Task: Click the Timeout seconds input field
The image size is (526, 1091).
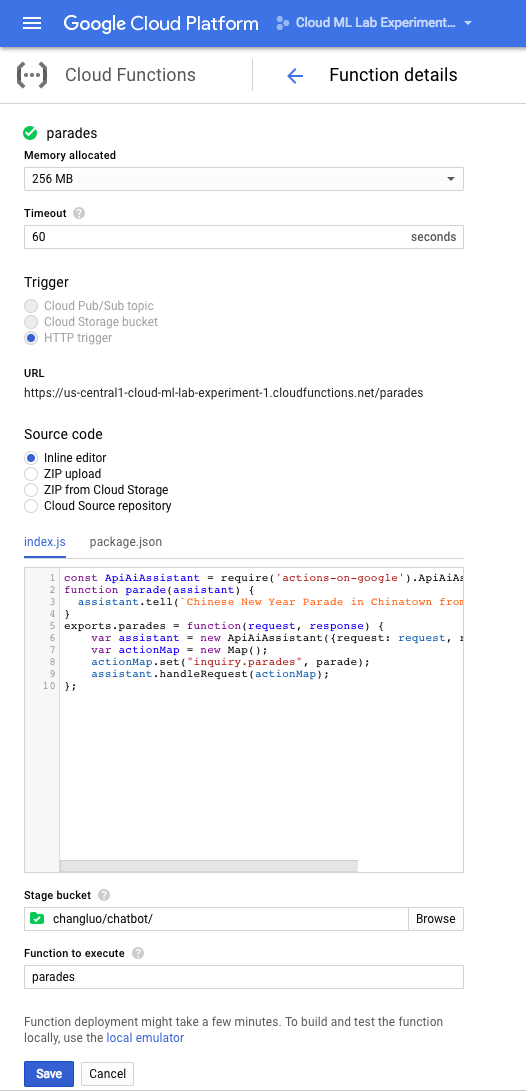Action: click(x=244, y=237)
